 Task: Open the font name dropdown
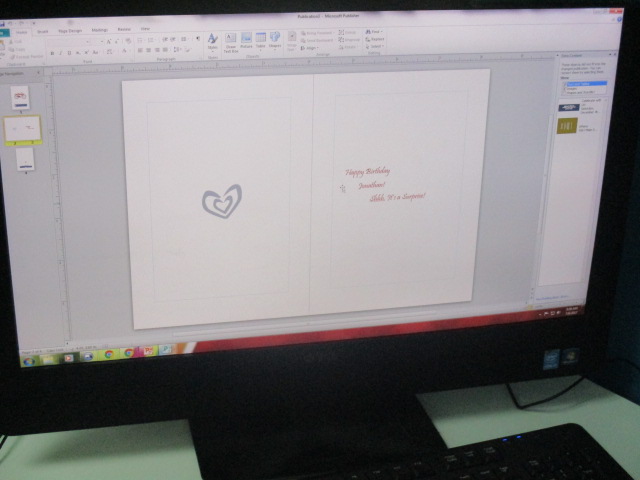[88, 42]
